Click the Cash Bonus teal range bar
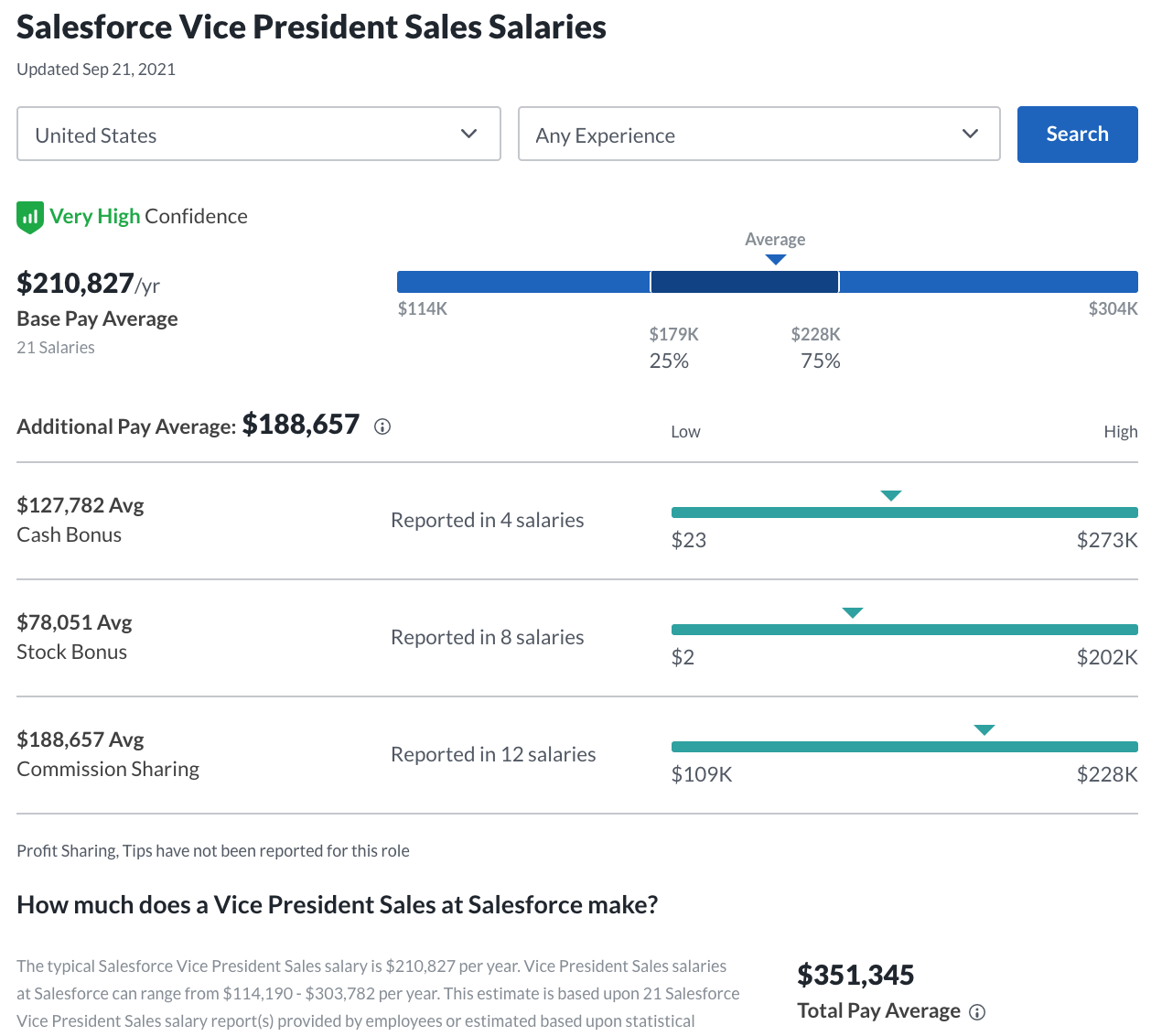 tap(905, 513)
